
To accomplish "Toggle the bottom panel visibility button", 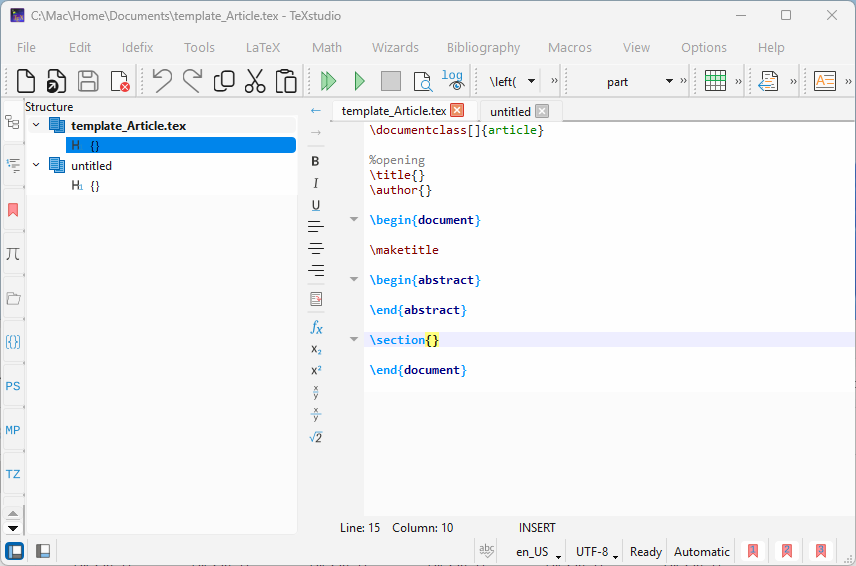I will [x=43, y=551].
